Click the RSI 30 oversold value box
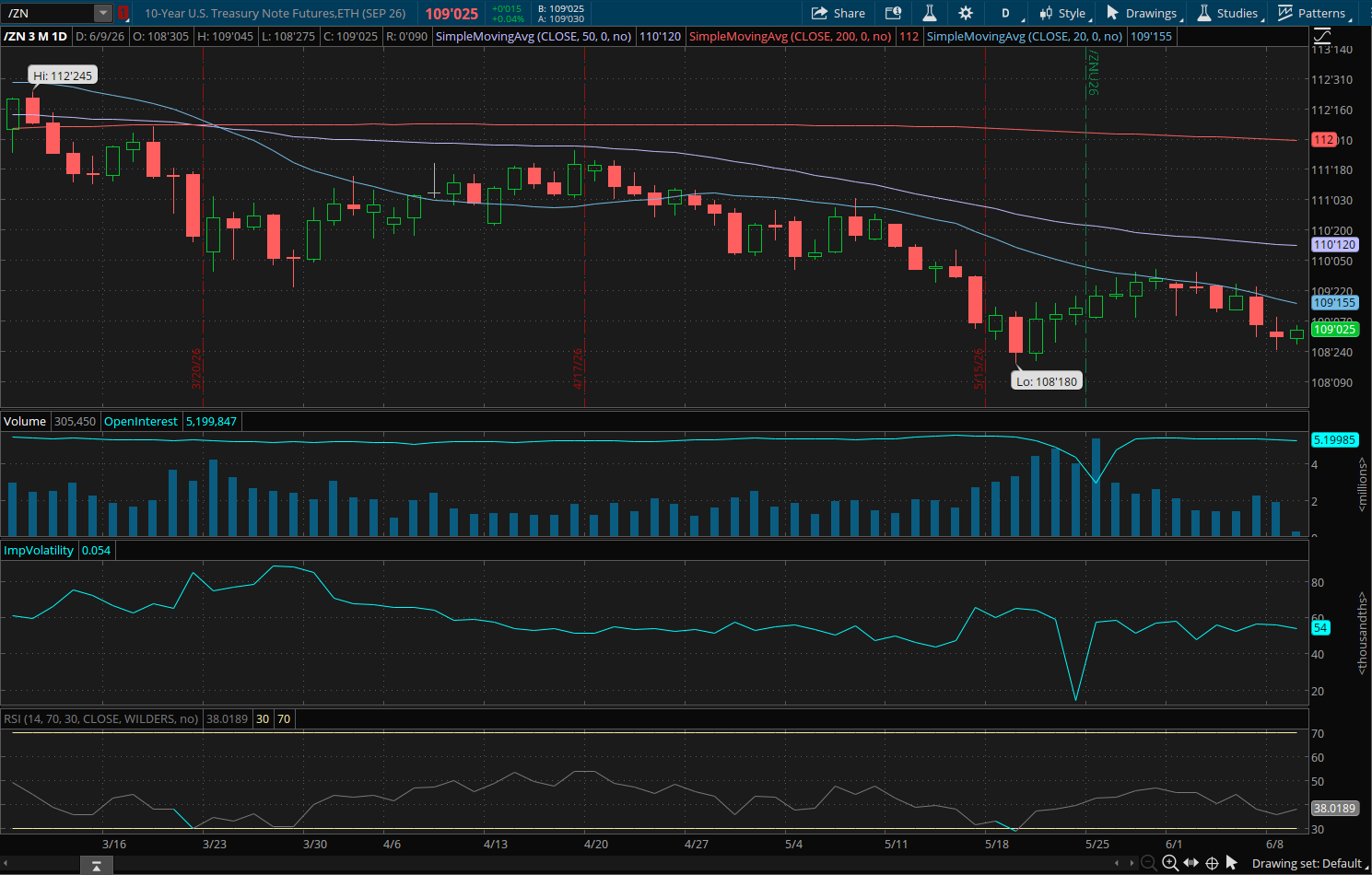The height and width of the screenshot is (875, 1372). [263, 718]
